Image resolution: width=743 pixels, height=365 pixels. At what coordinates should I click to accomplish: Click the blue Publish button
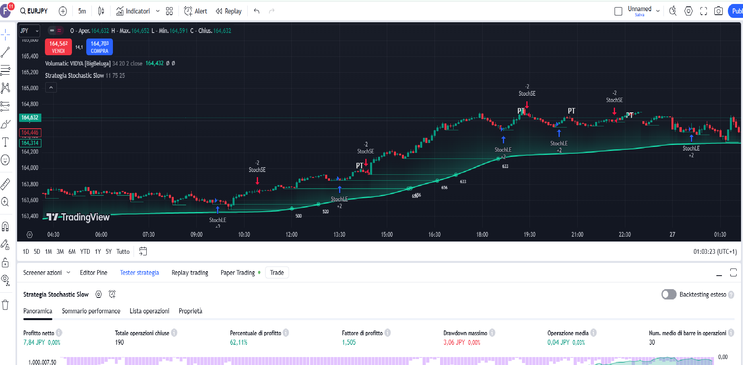point(735,11)
